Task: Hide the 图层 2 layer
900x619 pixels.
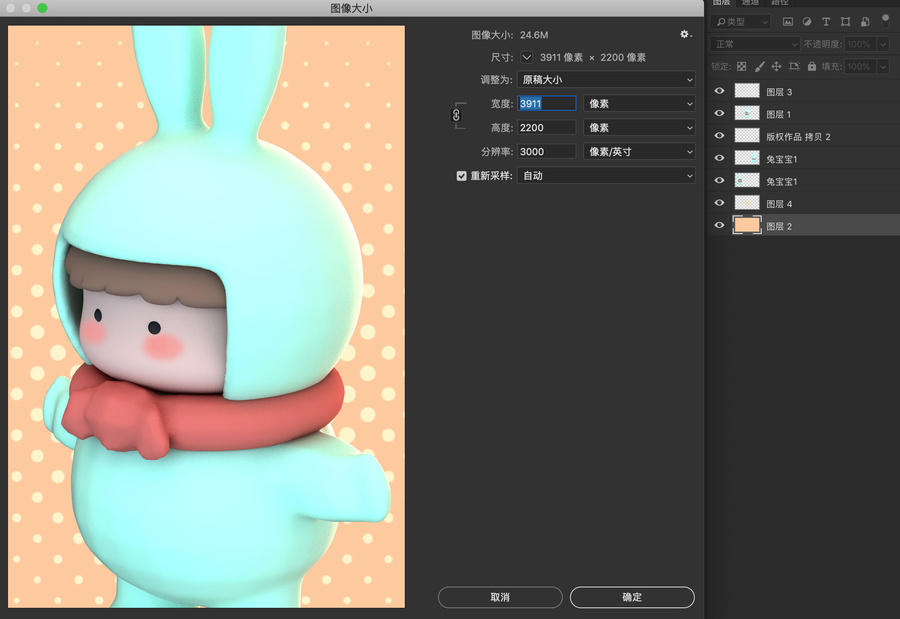Action: (719, 225)
